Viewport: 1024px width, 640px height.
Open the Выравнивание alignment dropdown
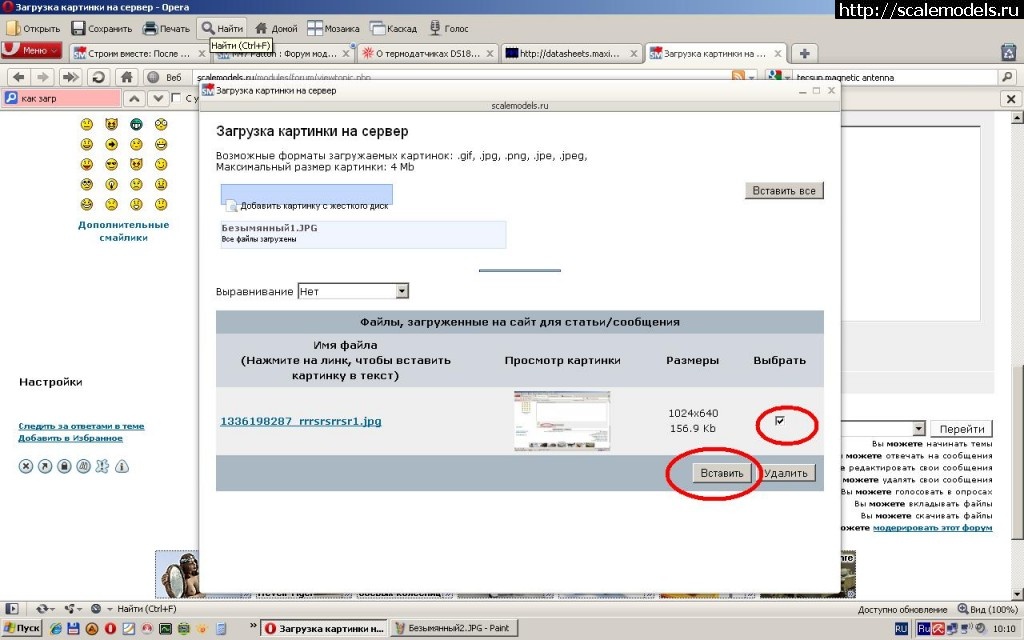[x=402, y=291]
